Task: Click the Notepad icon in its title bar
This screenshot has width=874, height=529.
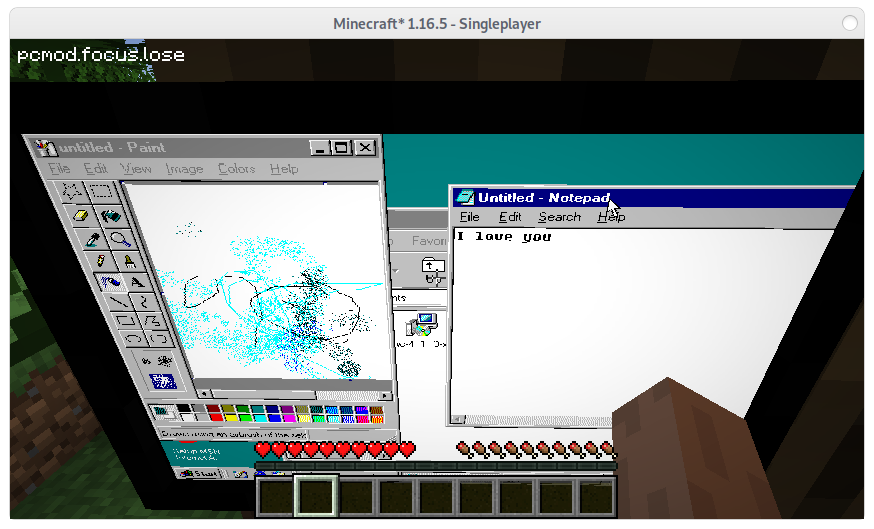Action: tap(464, 197)
